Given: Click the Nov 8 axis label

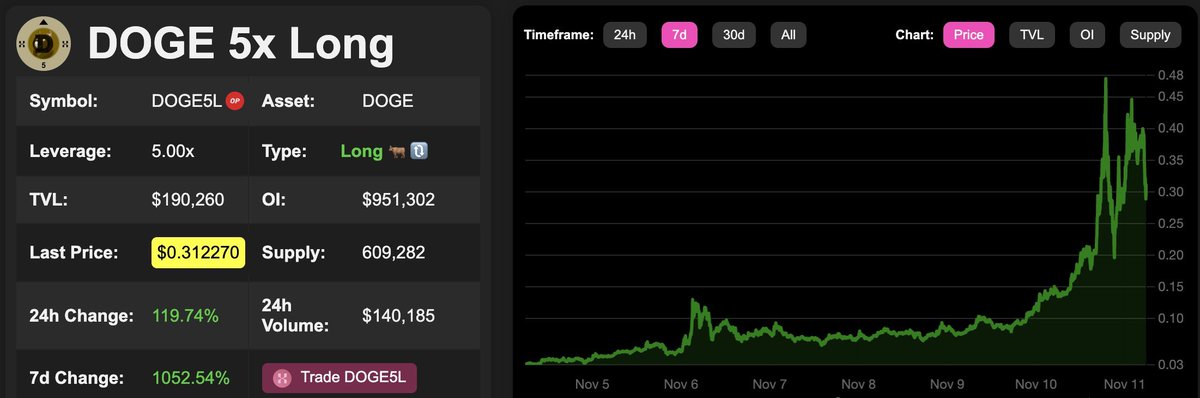Looking at the screenshot, I should pyautogui.click(x=859, y=384).
